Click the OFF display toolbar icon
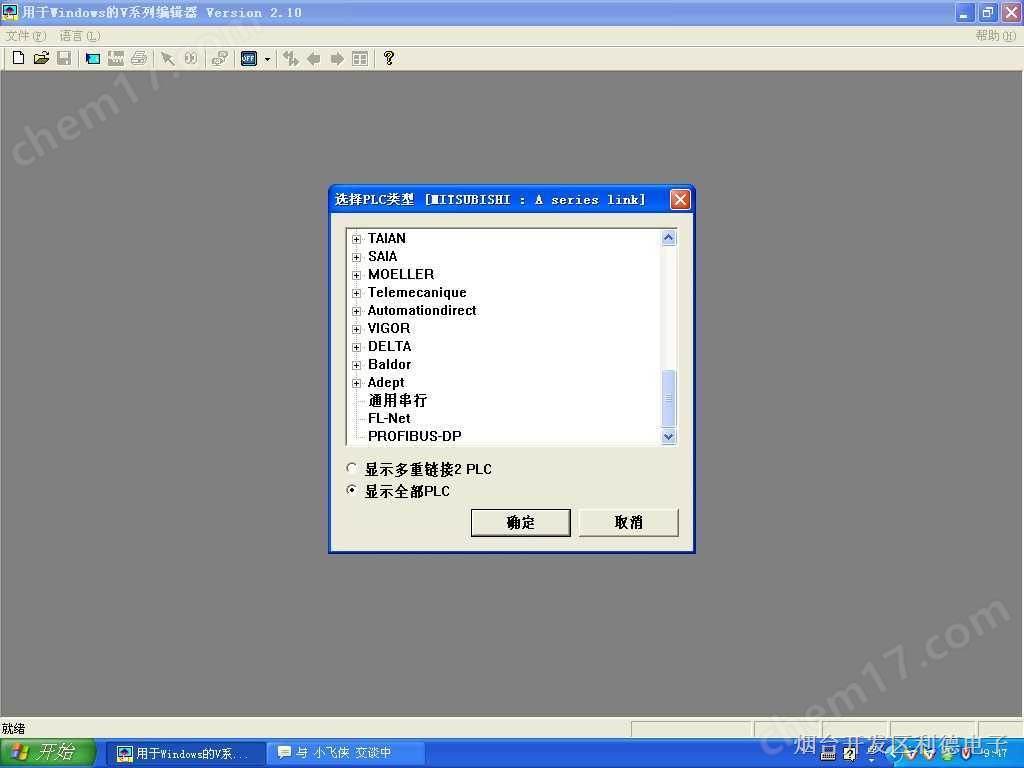Screen dimensions: 1024x768 click(x=249, y=59)
